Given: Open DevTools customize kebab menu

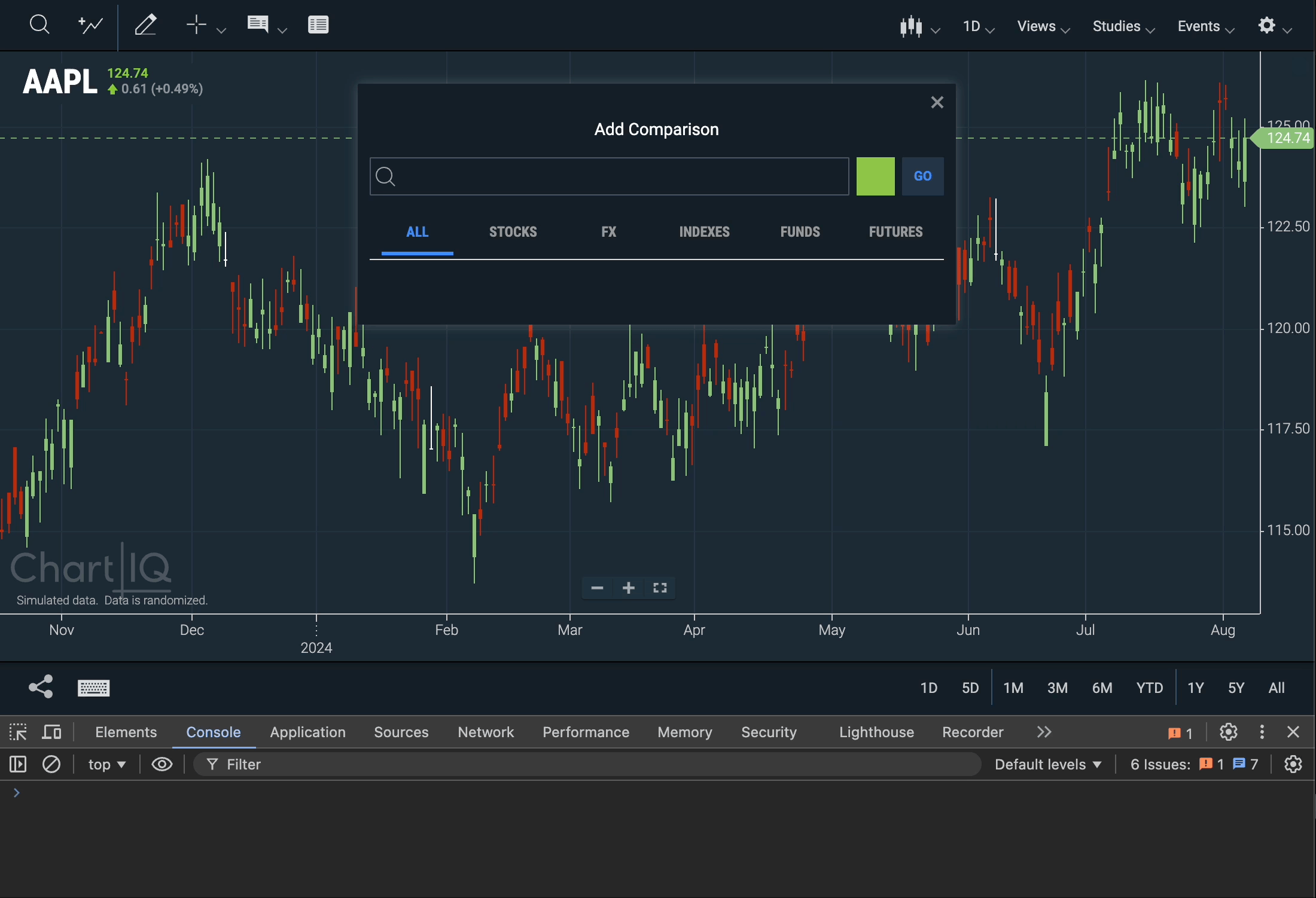Looking at the screenshot, I should 1262,732.
